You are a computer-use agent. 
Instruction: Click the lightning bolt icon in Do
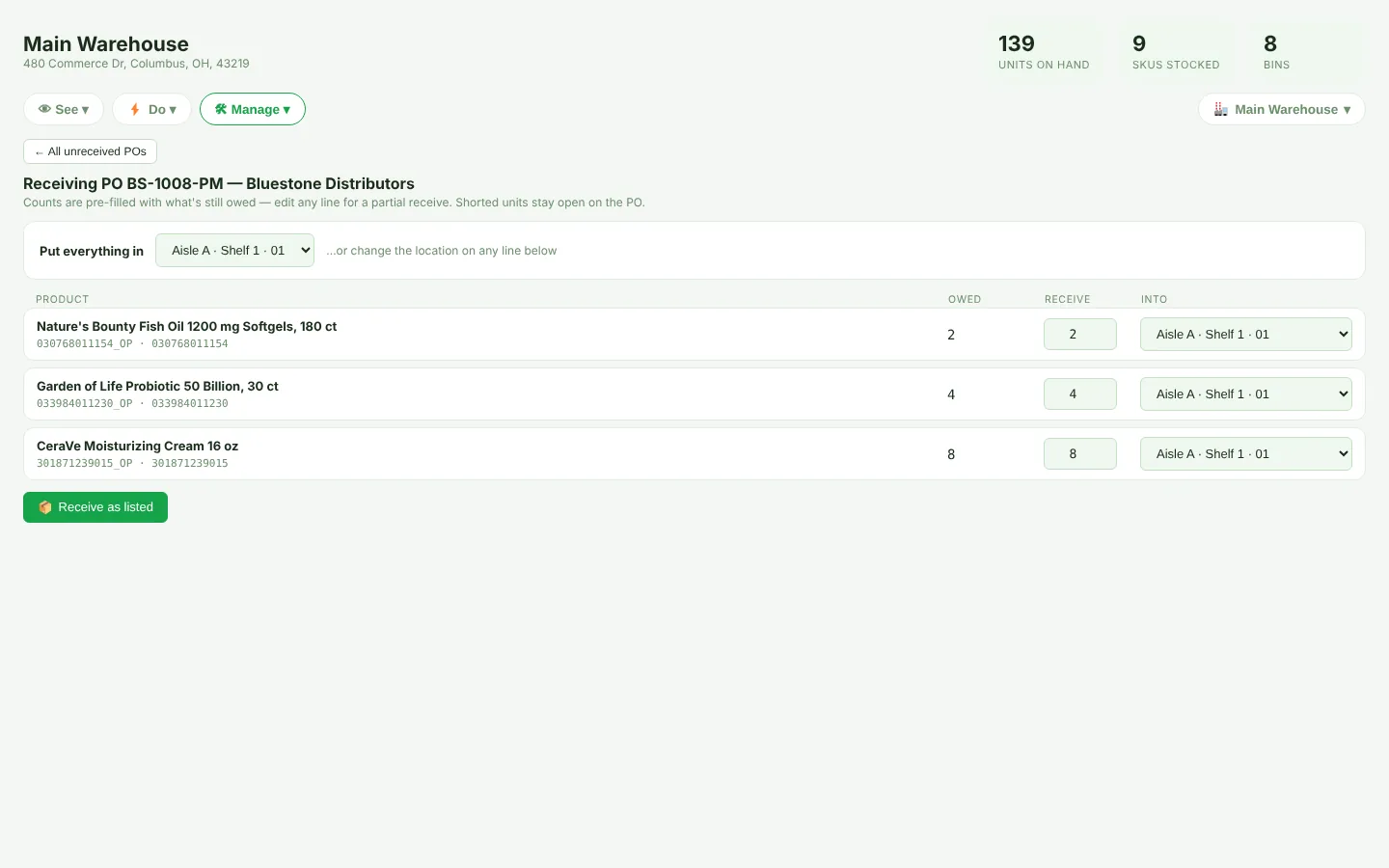pyautogui.click(x=135, y=109)
